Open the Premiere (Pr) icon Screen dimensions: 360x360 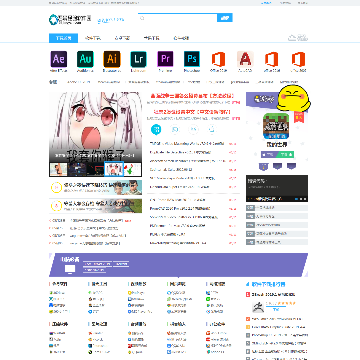point(165,59)
